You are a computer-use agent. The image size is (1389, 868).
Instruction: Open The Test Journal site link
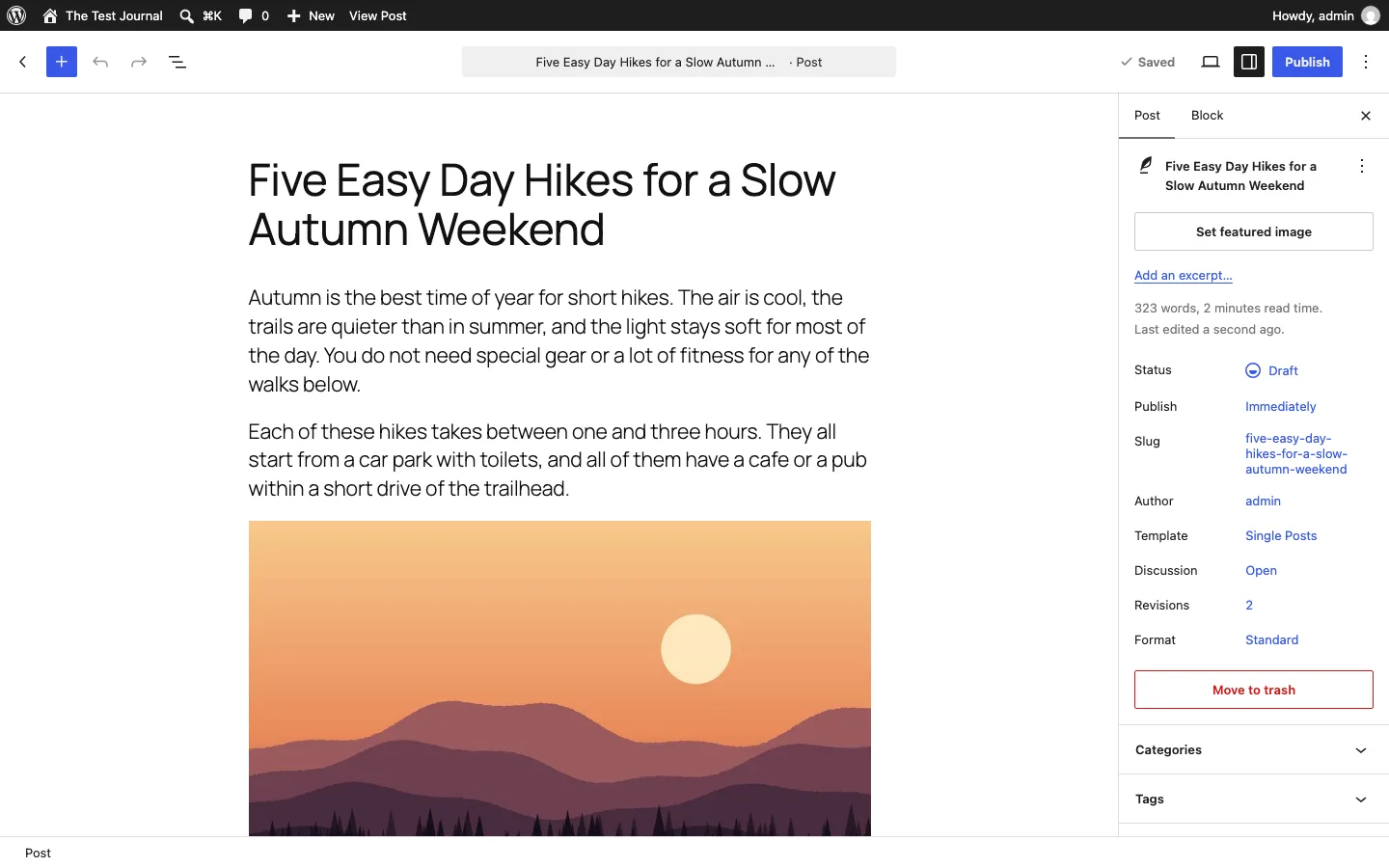click(x=102, y=15)
